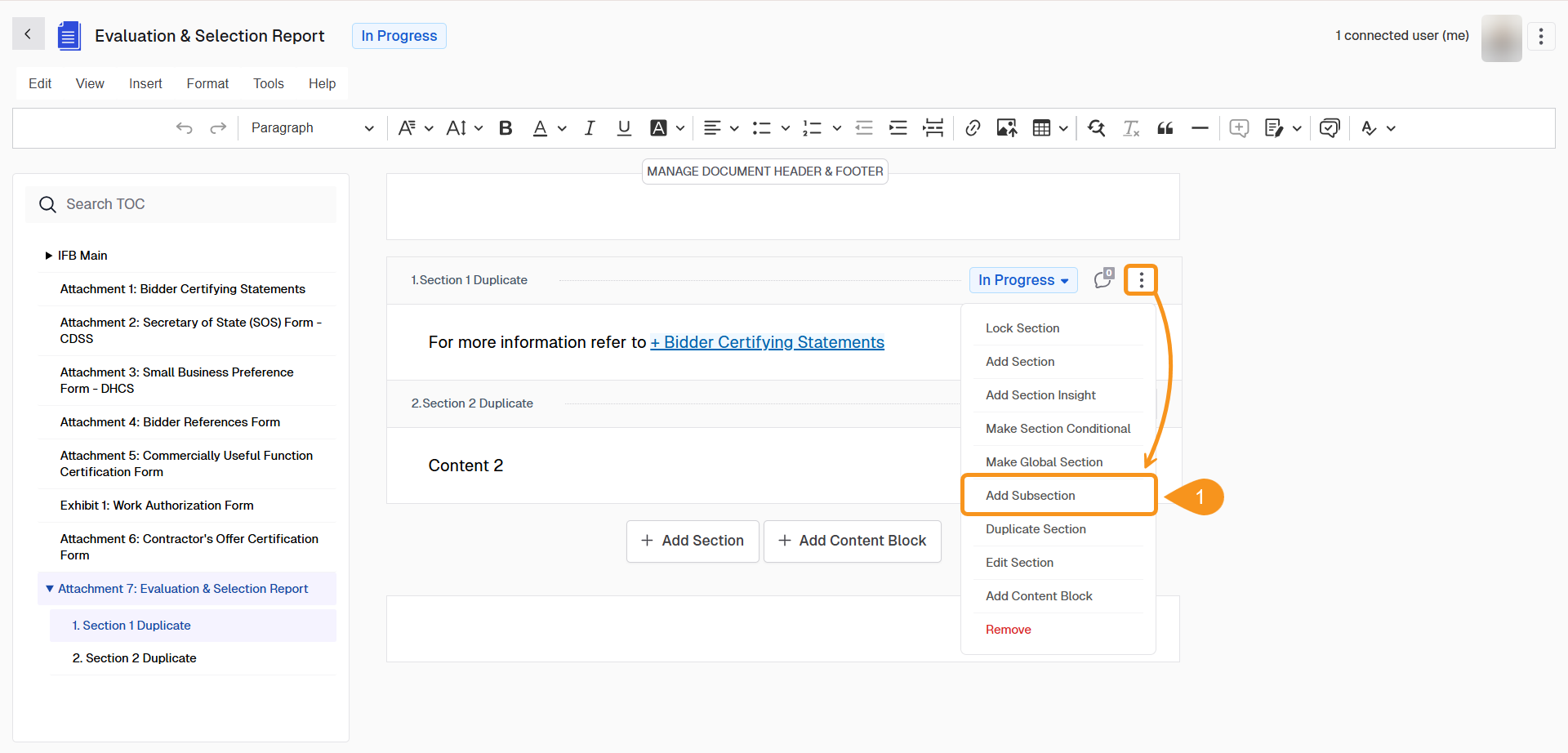The width and height of the screenshot is (1568, 753).
Task: Open find and replace tool
Action: [x=1097, y=127]
